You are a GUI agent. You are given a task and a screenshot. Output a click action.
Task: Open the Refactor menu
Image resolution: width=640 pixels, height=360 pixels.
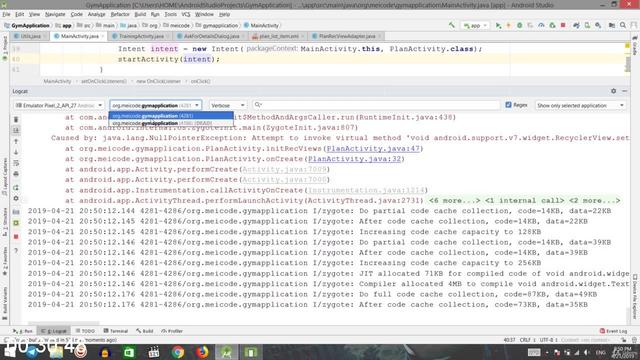pyautogui.click(x=120, y=14)
